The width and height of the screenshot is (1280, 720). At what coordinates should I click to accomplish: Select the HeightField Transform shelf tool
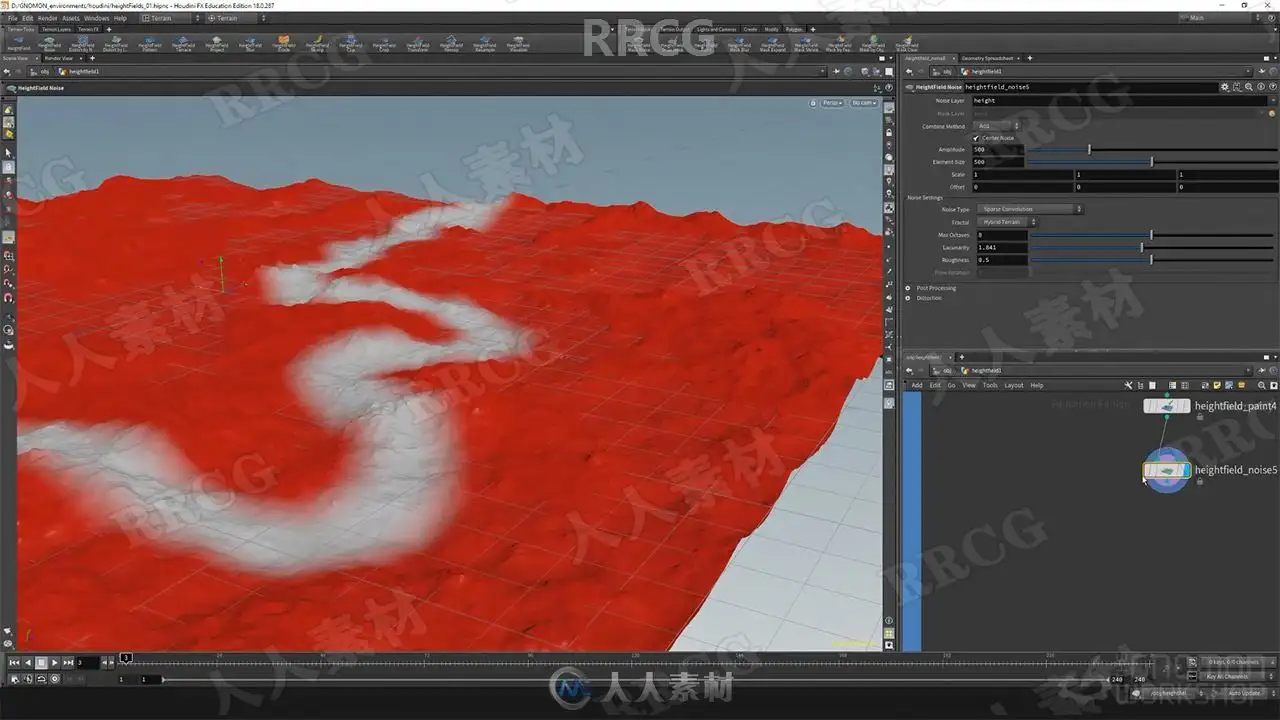click(x=418, y=44)
